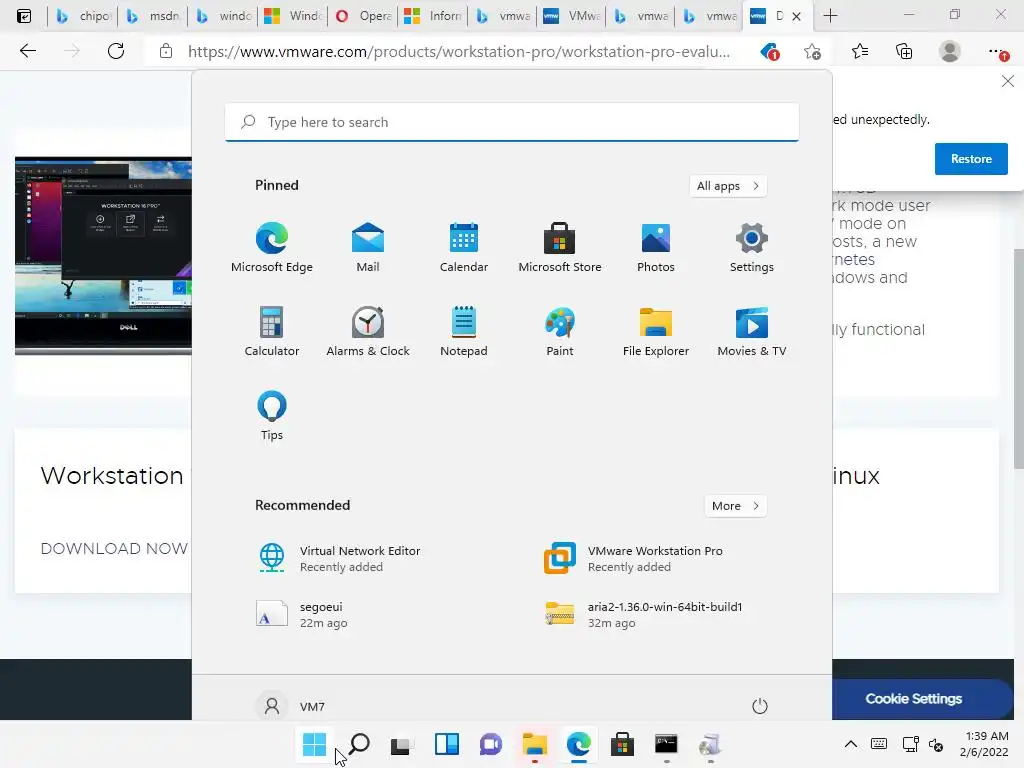The width and height of the screenshot is (1024, 768).
Task: Switch to Edge on the taskbar
Action: 579,744
